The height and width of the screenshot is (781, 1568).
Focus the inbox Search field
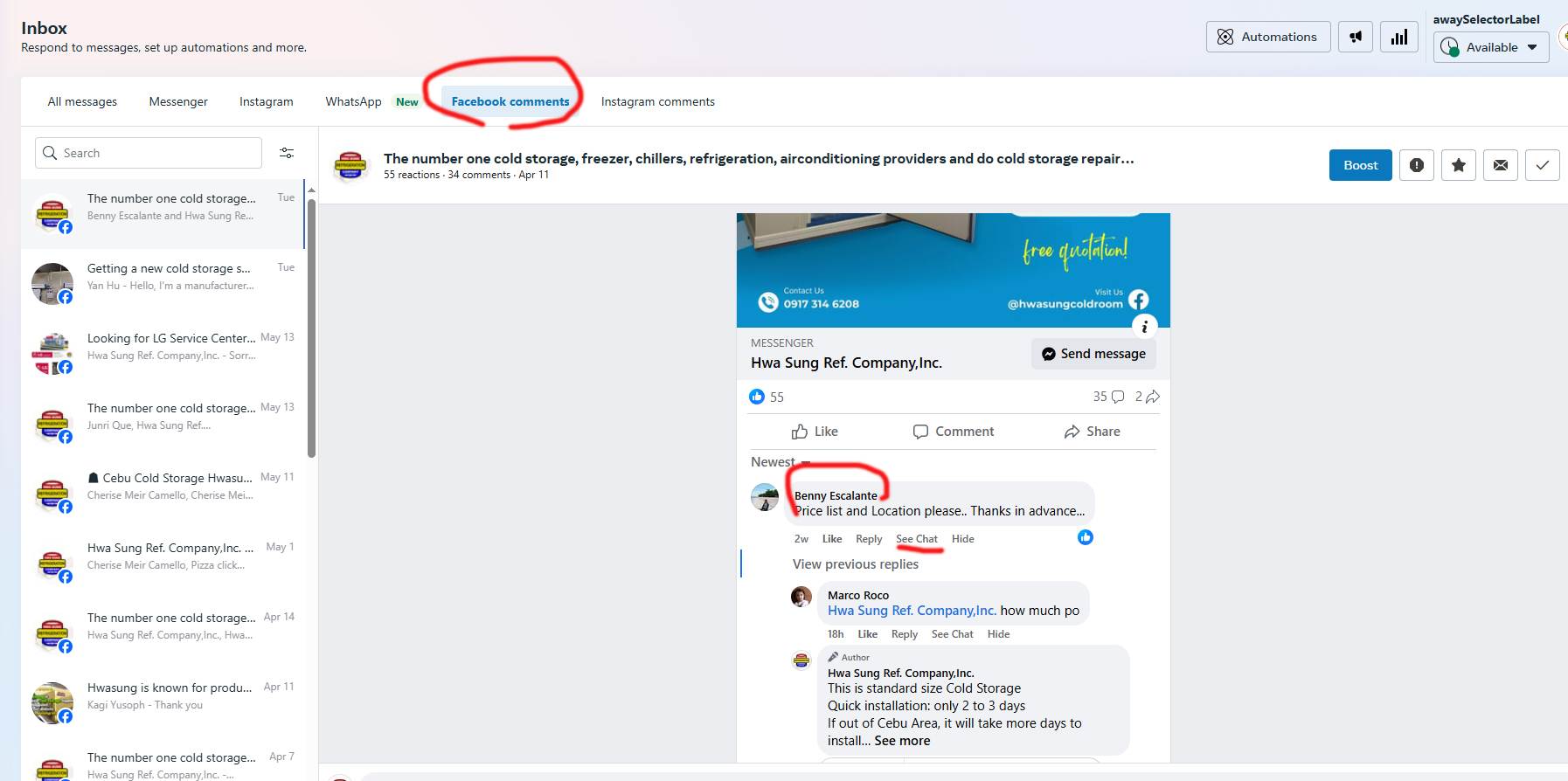[x=149, y=153]
